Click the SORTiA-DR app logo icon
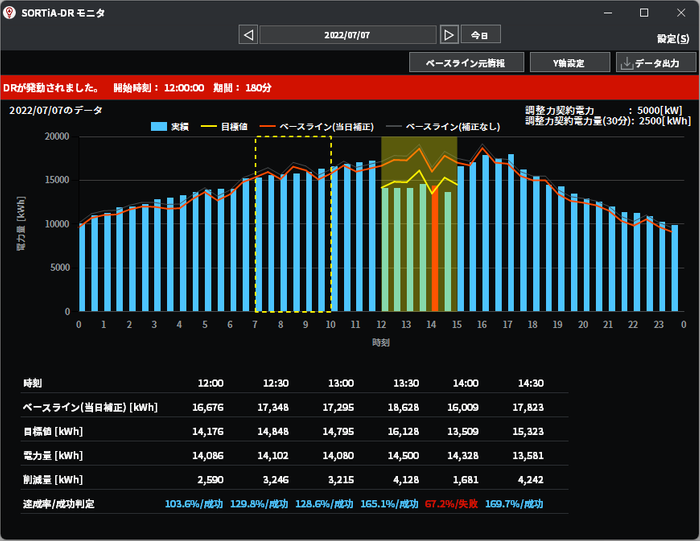The height and width of the screenshot is (541, 700). (x=9, y=13)
